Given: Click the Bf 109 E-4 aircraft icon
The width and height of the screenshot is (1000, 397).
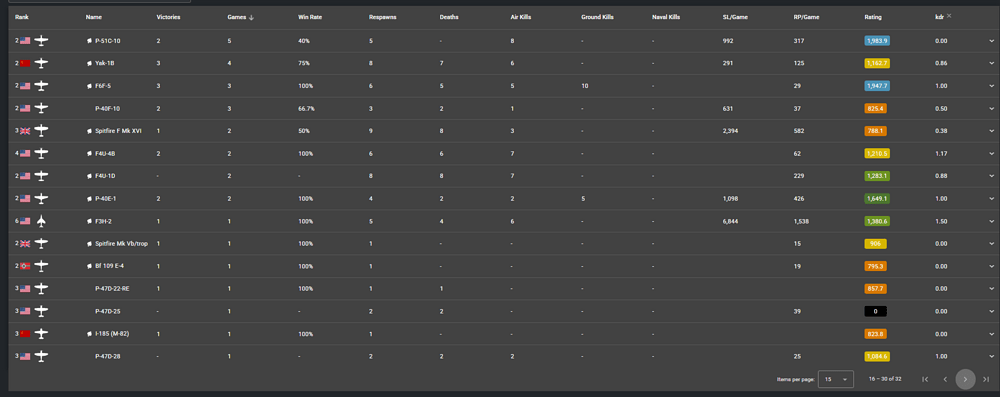Looking at the screenshot, I should coord(41,266).
